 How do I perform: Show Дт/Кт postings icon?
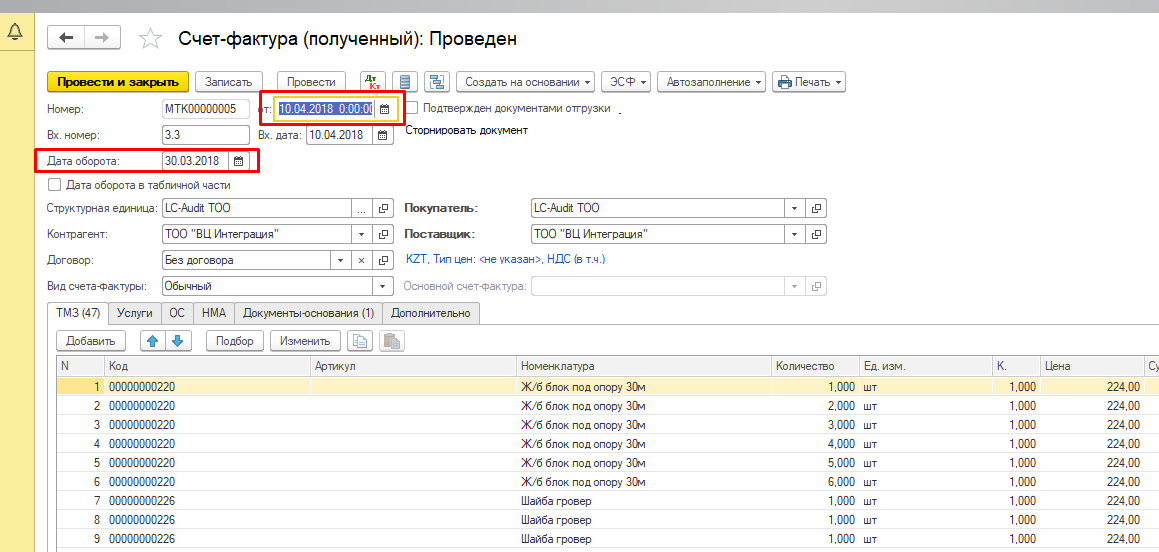click(x=373, y=81)
